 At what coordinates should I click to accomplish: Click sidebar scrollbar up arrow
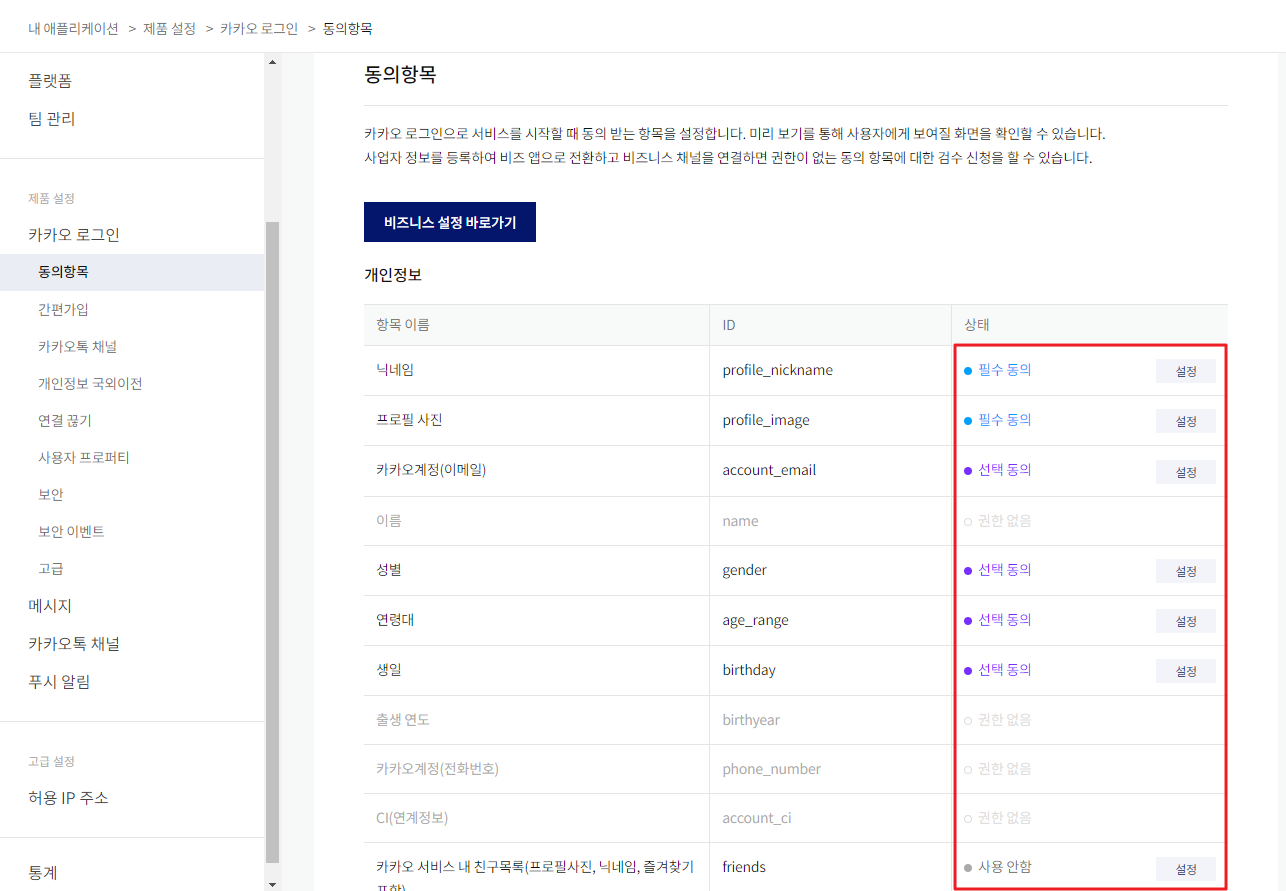point(273,62)
